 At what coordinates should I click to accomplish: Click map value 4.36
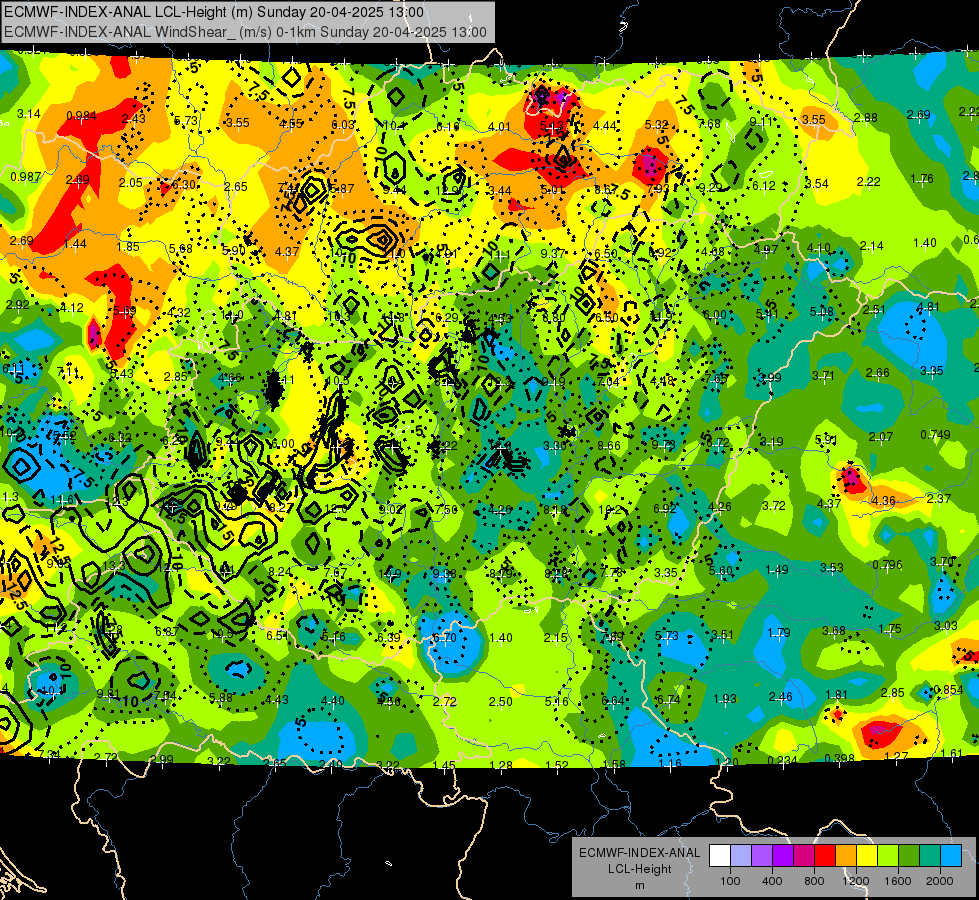point(883,500)
